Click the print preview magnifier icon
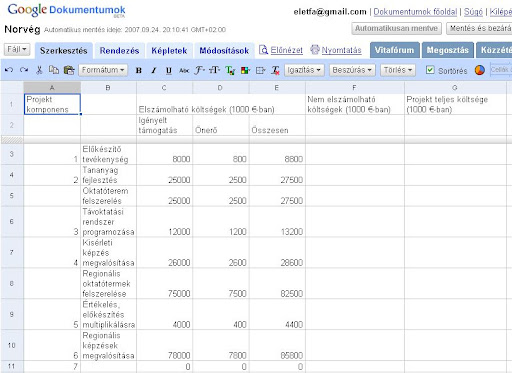The width and height of the screenshot is (512, 373). pyautogui.click(x=263, y=50)
